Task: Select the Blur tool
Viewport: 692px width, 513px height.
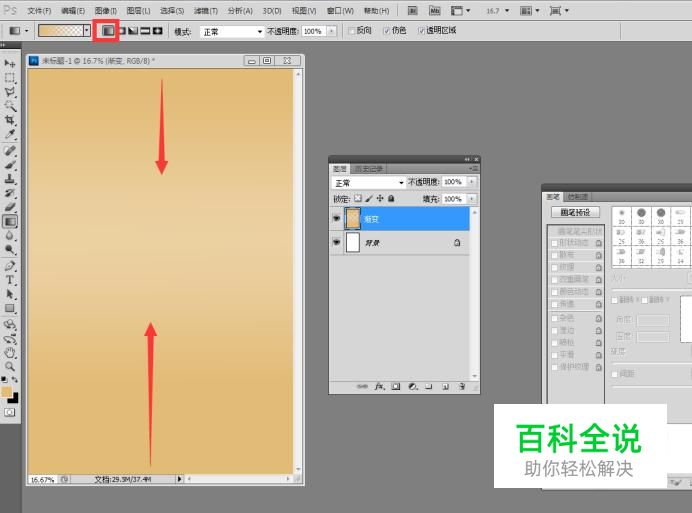Action: [x=9, y=235]
